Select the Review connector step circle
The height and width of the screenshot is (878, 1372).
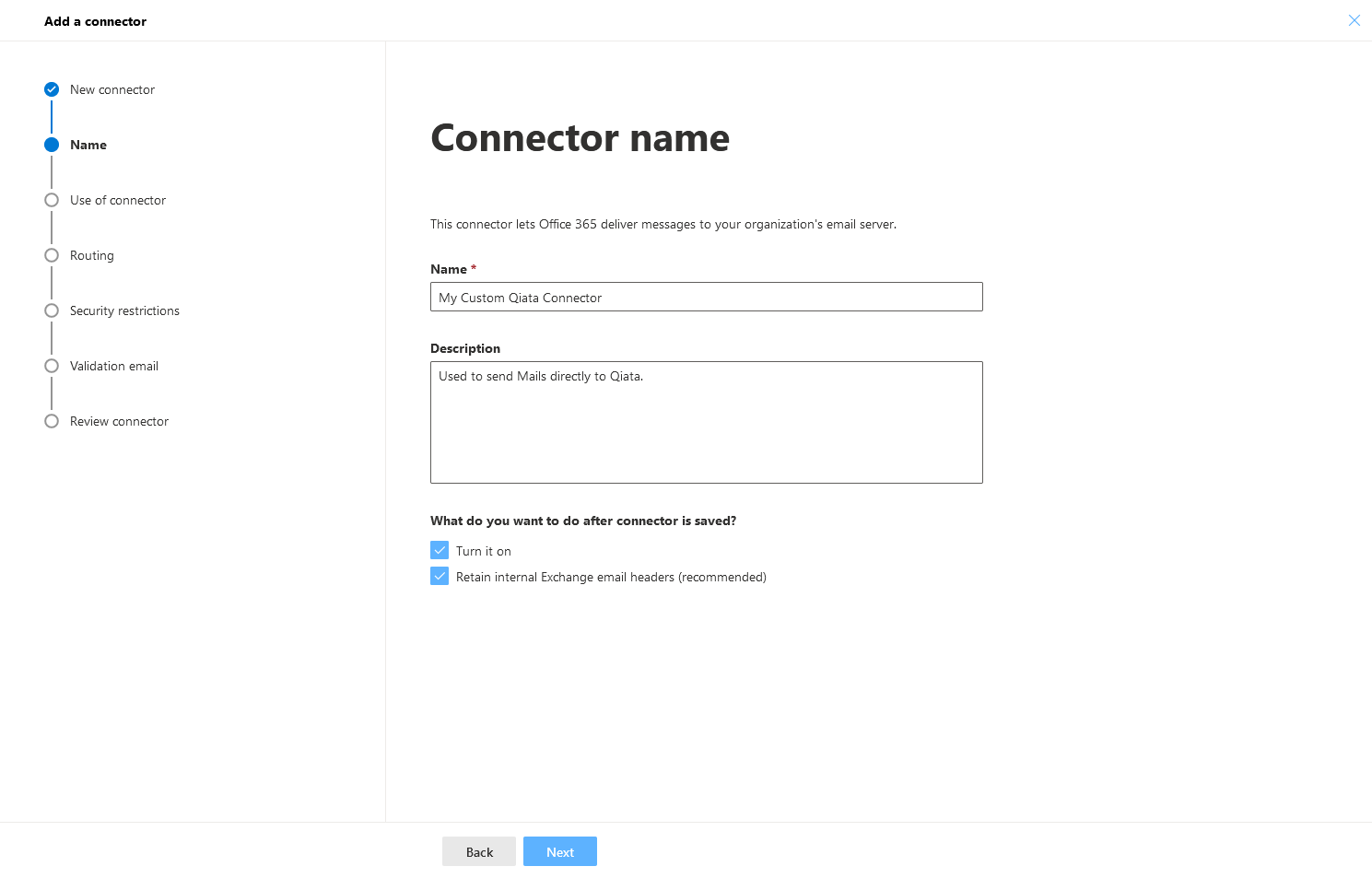pos(51,421)
